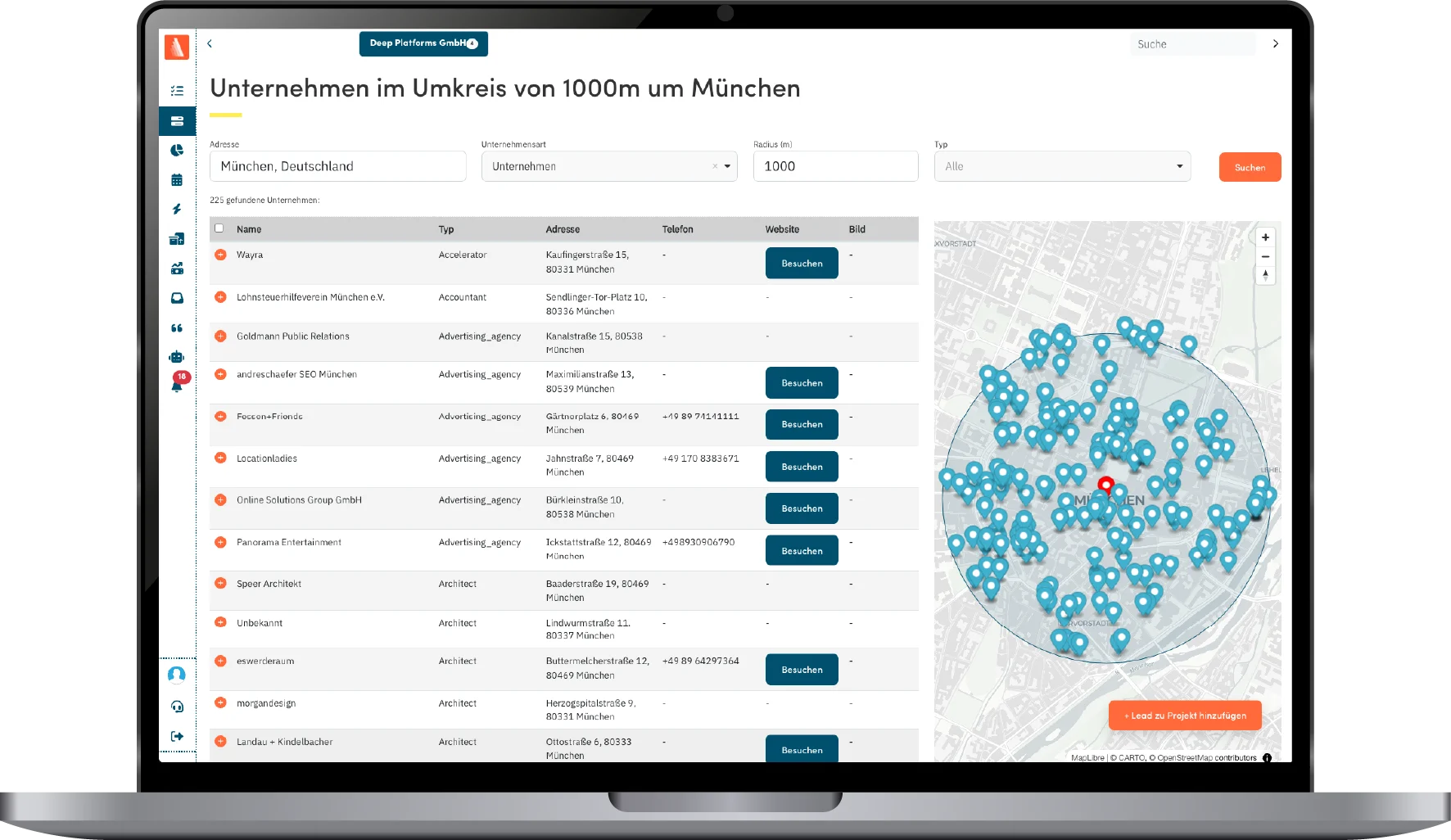The width and height of the screenshot is (1451, 840).
Task: Open the calendar section in sidebar
Action: click(177, 179)
